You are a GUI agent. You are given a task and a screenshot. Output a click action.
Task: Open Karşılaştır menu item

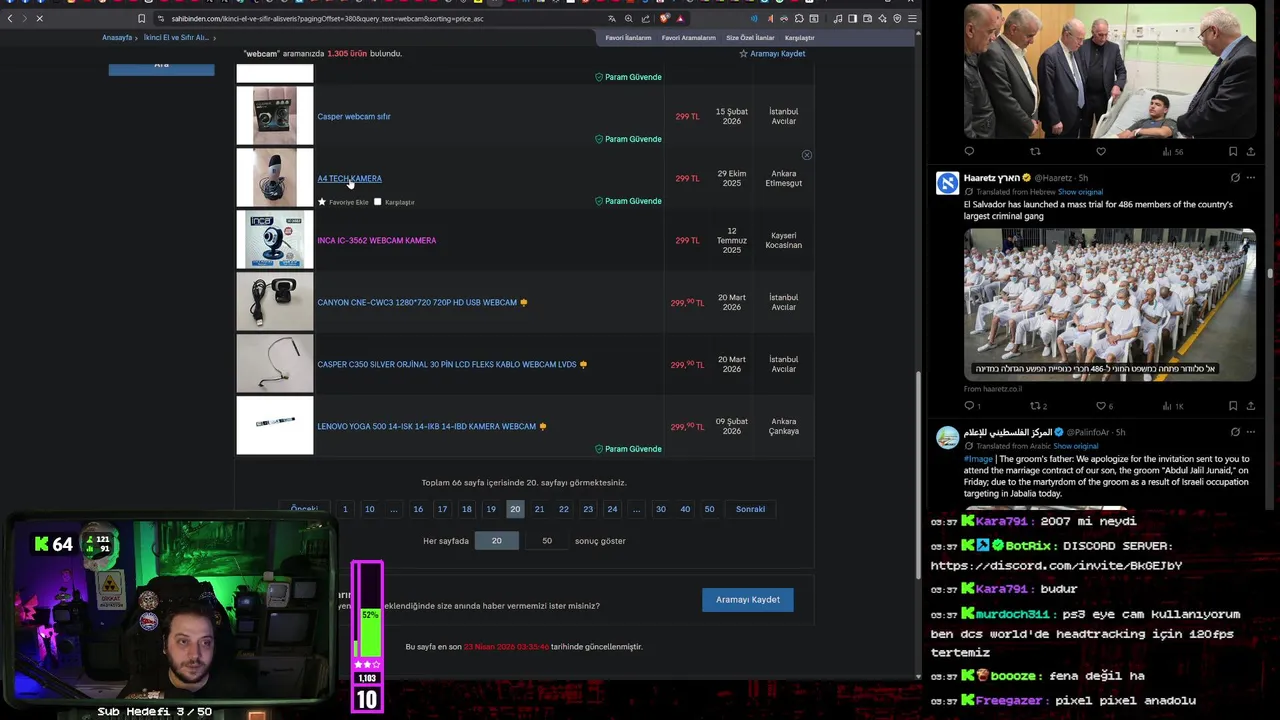pos(800,38)
